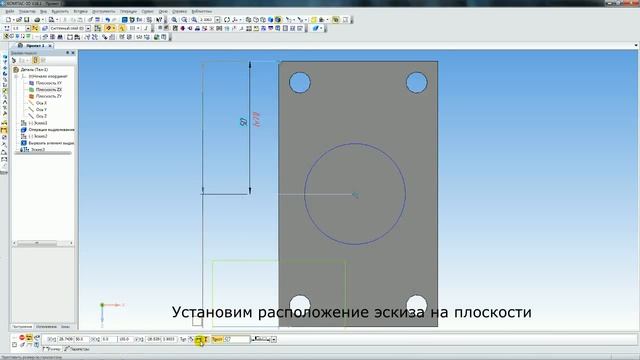Open the current layer combo box
This screenshot has width=640, height=360.
point(70,28)
